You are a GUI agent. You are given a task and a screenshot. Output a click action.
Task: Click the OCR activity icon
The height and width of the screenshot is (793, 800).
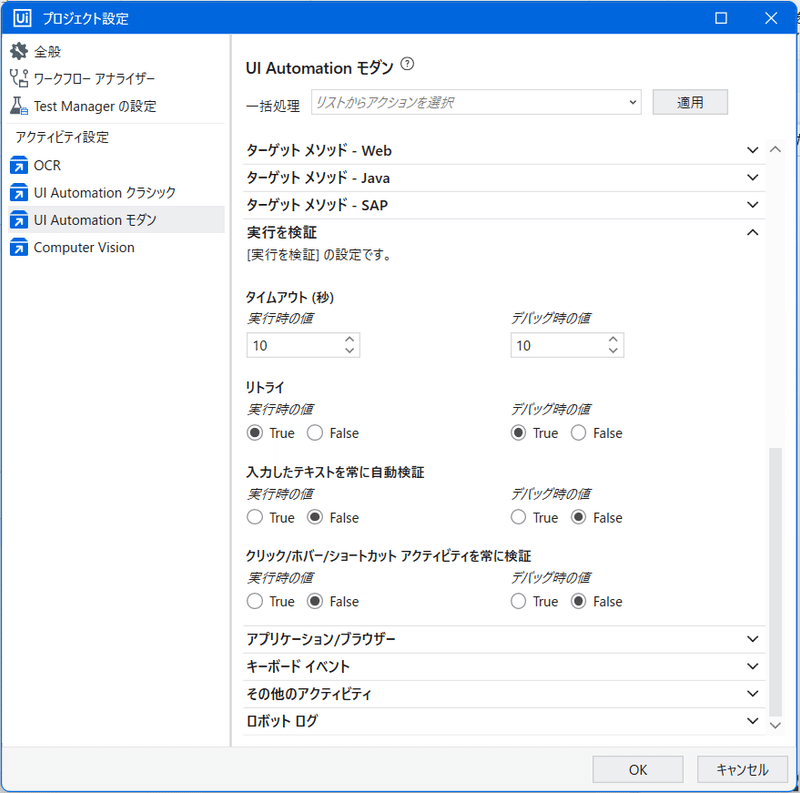19,165
